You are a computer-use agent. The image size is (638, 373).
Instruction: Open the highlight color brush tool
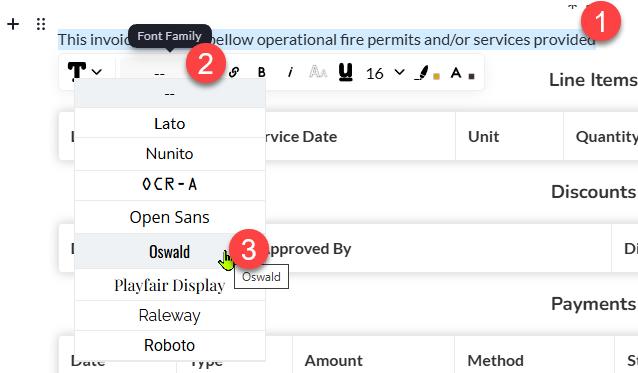click(x=422, y=73)
